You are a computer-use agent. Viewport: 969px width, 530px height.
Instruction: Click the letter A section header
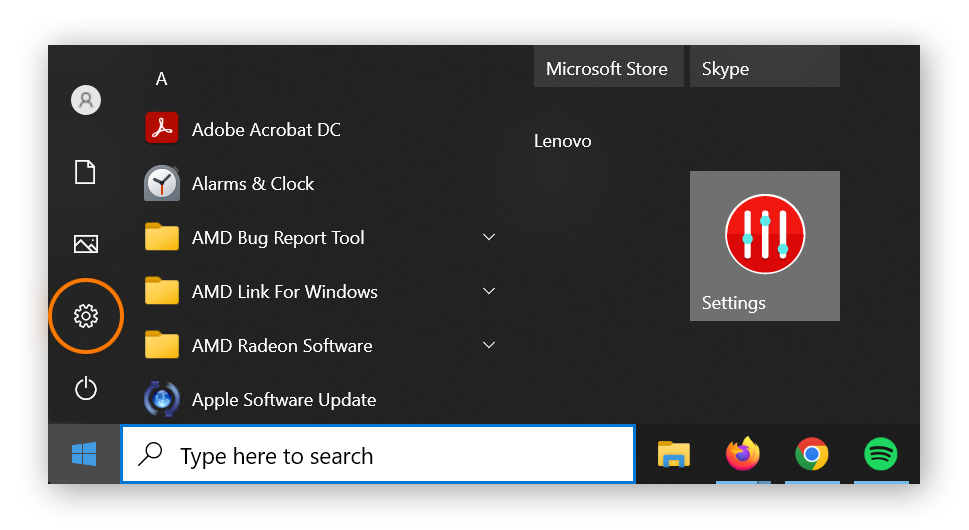pyautogui.click(x=161, y=79)
